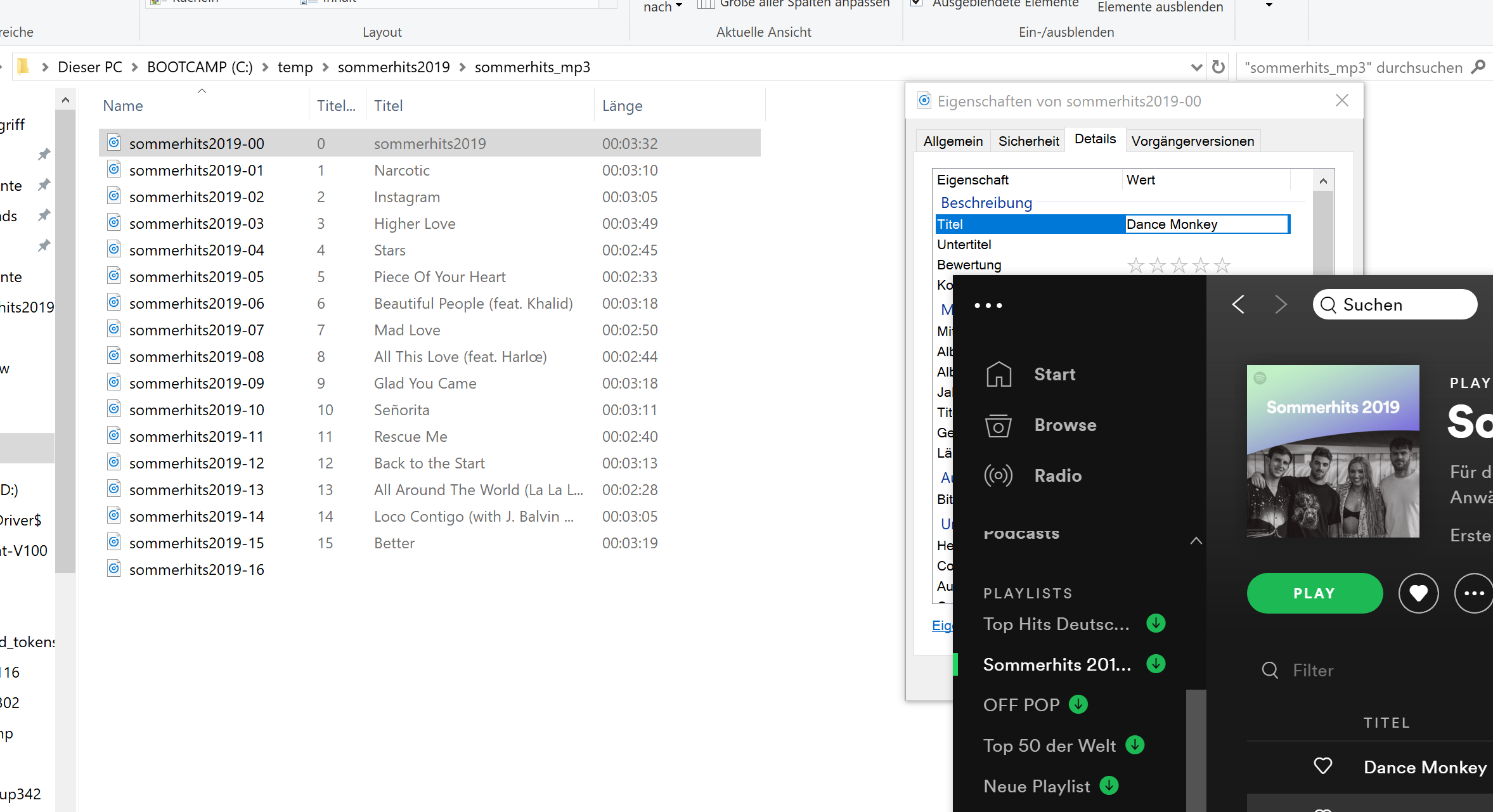Click download icon beside Neue Playlist
1493x812 pixels.
(1109, 785)
